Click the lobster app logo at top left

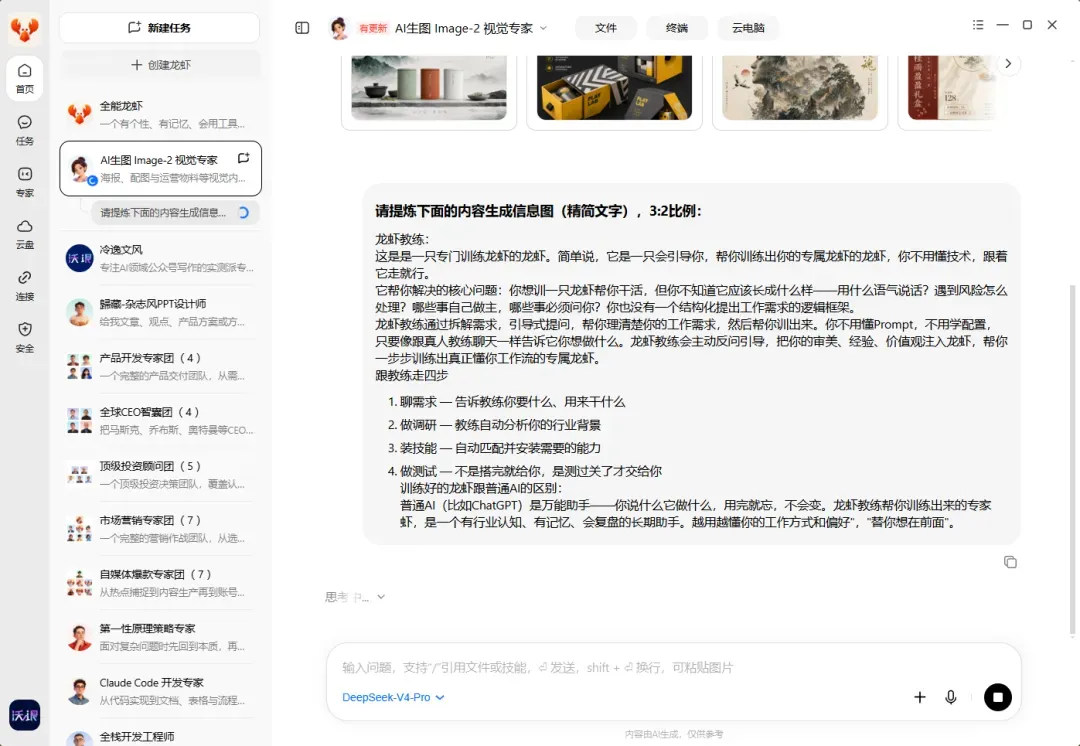point(24,28)
